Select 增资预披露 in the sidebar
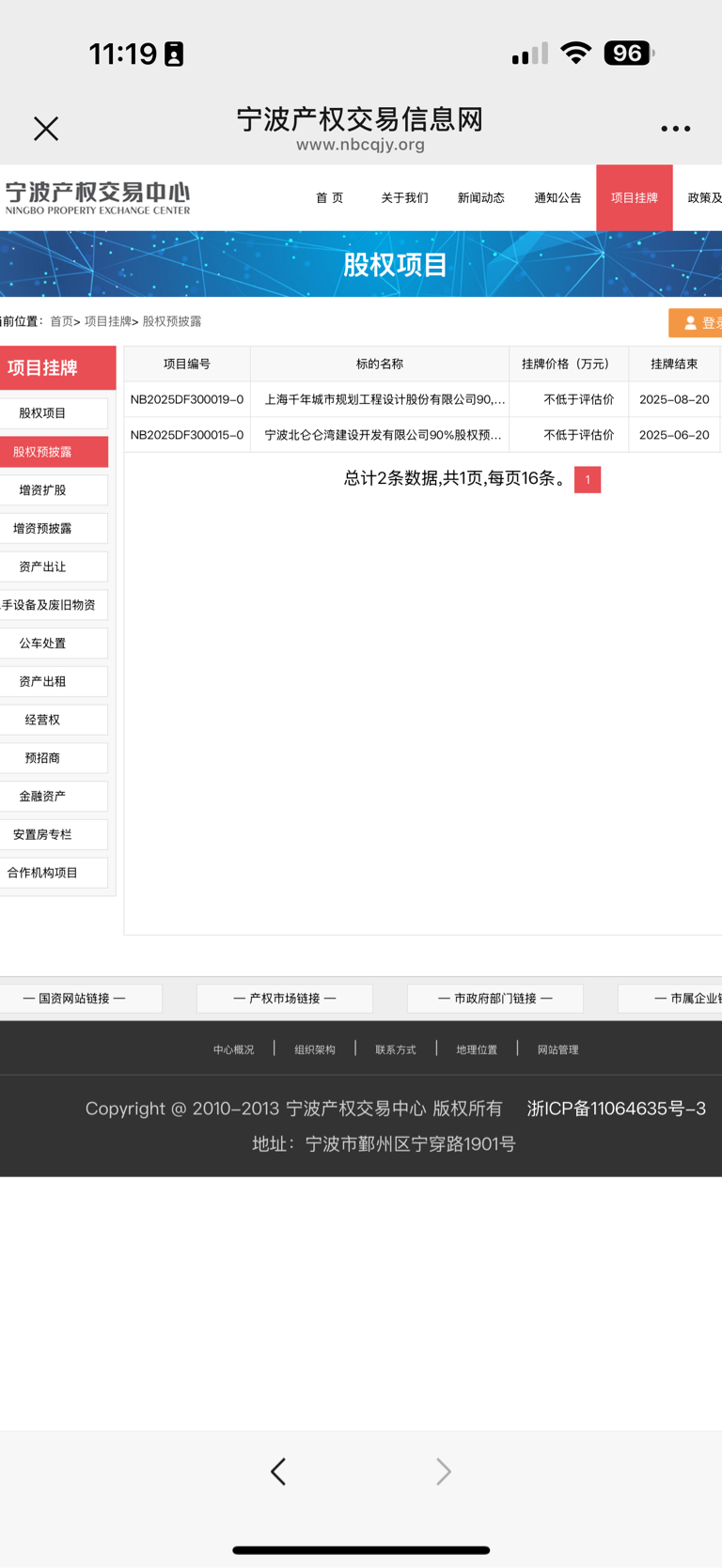 [54, 529]
